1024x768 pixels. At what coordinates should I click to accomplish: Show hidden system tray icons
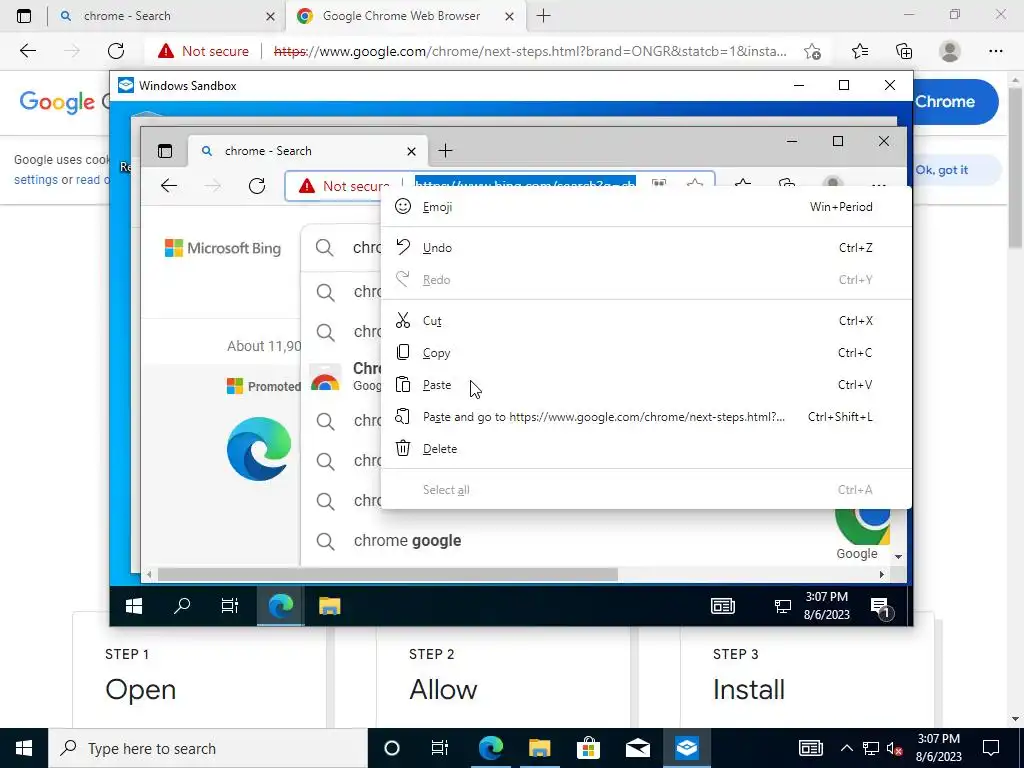(x=846, y=748)
